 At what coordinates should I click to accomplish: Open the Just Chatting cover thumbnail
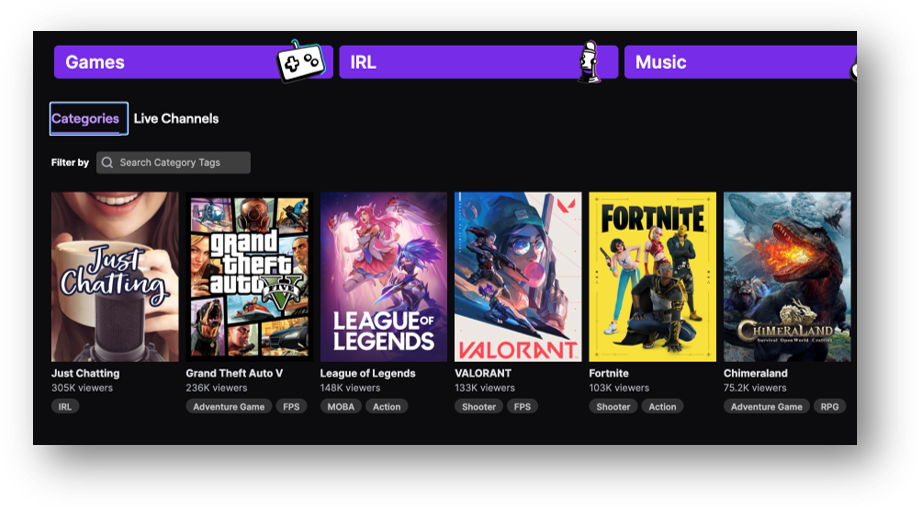point(115,277)
